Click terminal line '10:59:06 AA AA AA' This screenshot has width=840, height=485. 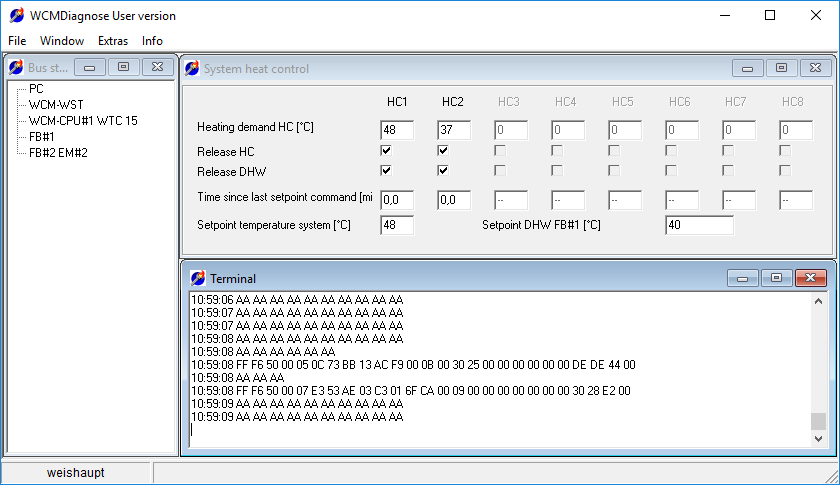[297, 300]
